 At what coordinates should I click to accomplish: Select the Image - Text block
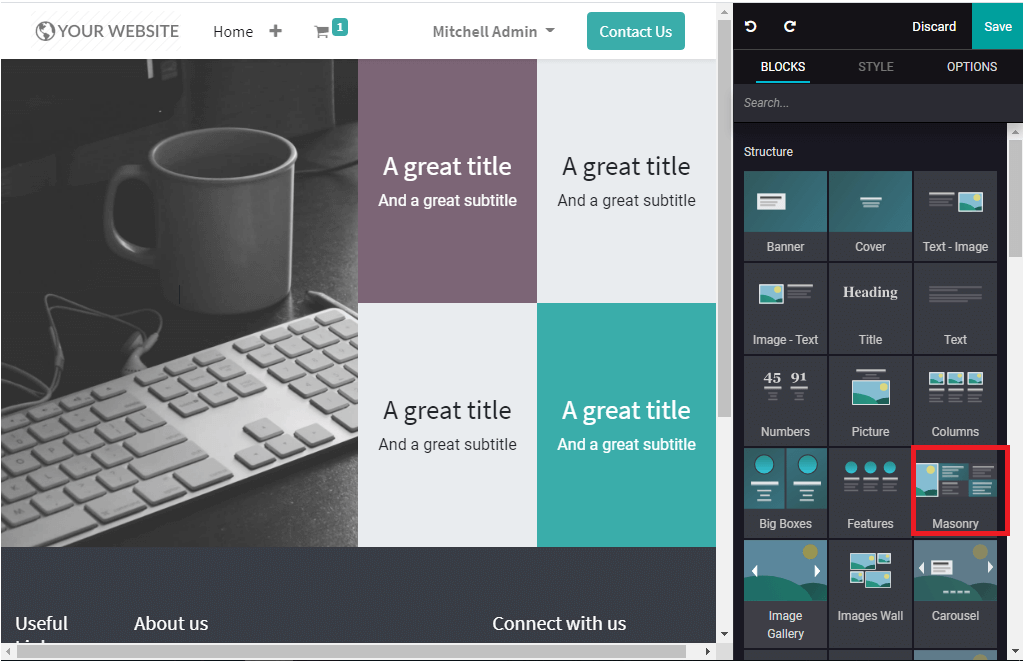[785, 308]
